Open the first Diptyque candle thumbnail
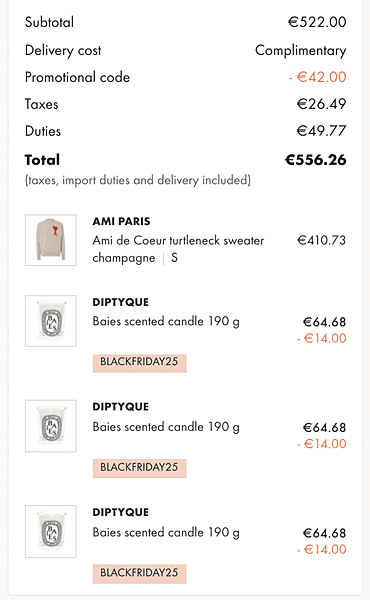The width and height of the screenshot is (370, 600). point(51,321)
